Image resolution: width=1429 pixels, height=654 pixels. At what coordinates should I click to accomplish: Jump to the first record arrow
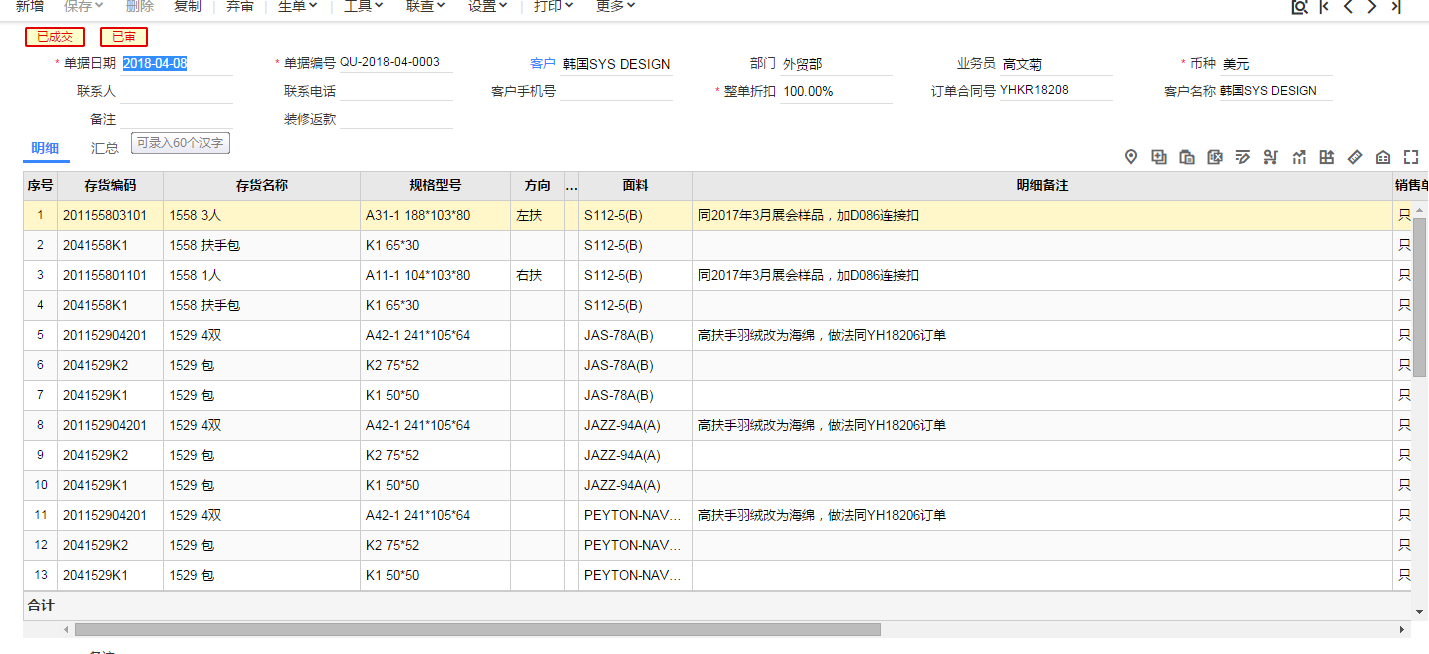tap(1324, 7)
